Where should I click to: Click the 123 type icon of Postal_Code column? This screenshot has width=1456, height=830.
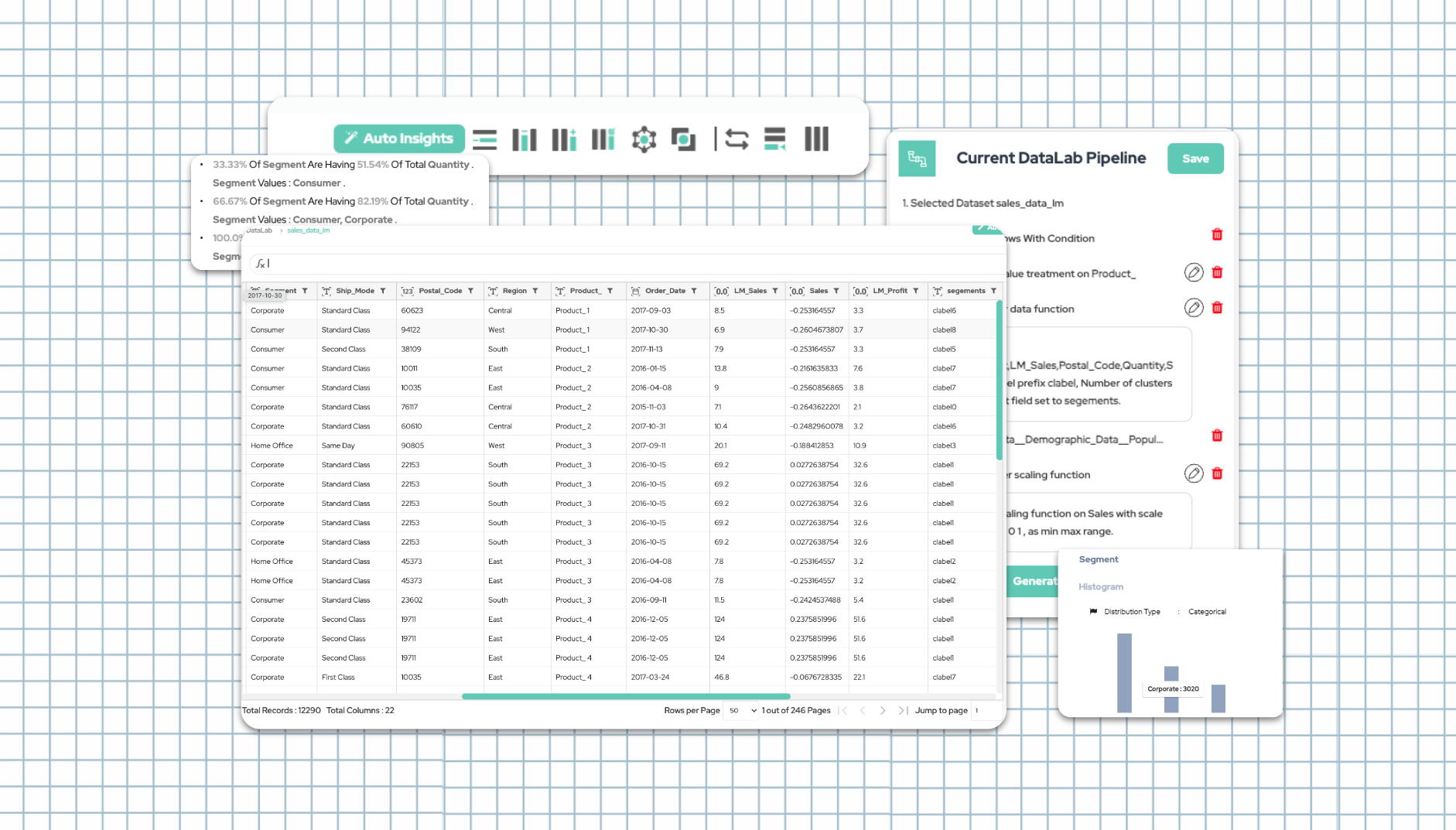click(408, 291)
